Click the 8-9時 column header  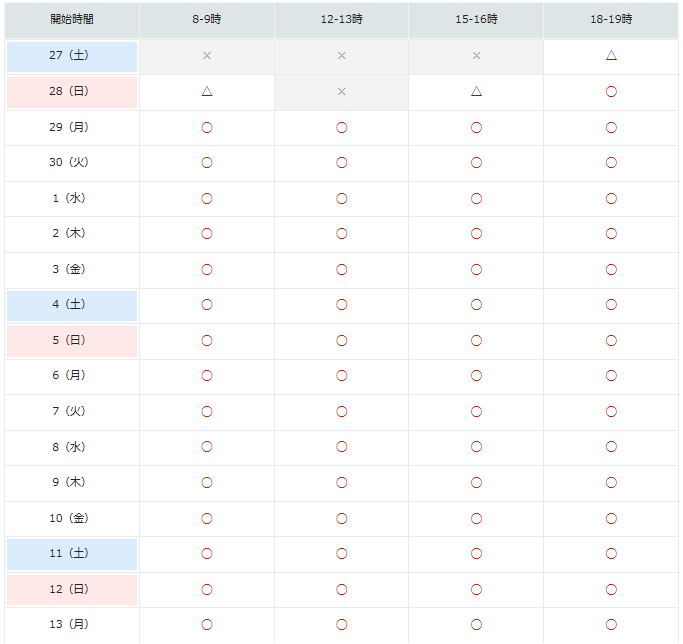coord(207,20)
